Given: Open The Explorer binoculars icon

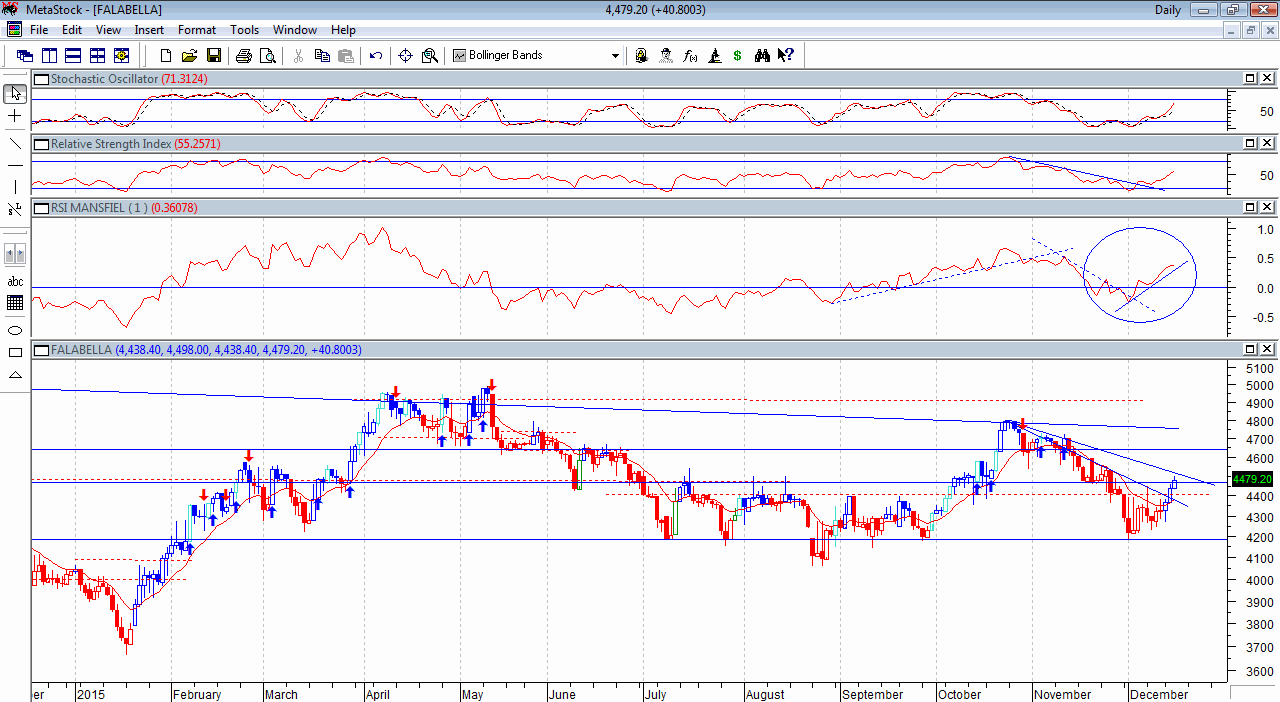Looking at the screenshot, I should point(762,56).
